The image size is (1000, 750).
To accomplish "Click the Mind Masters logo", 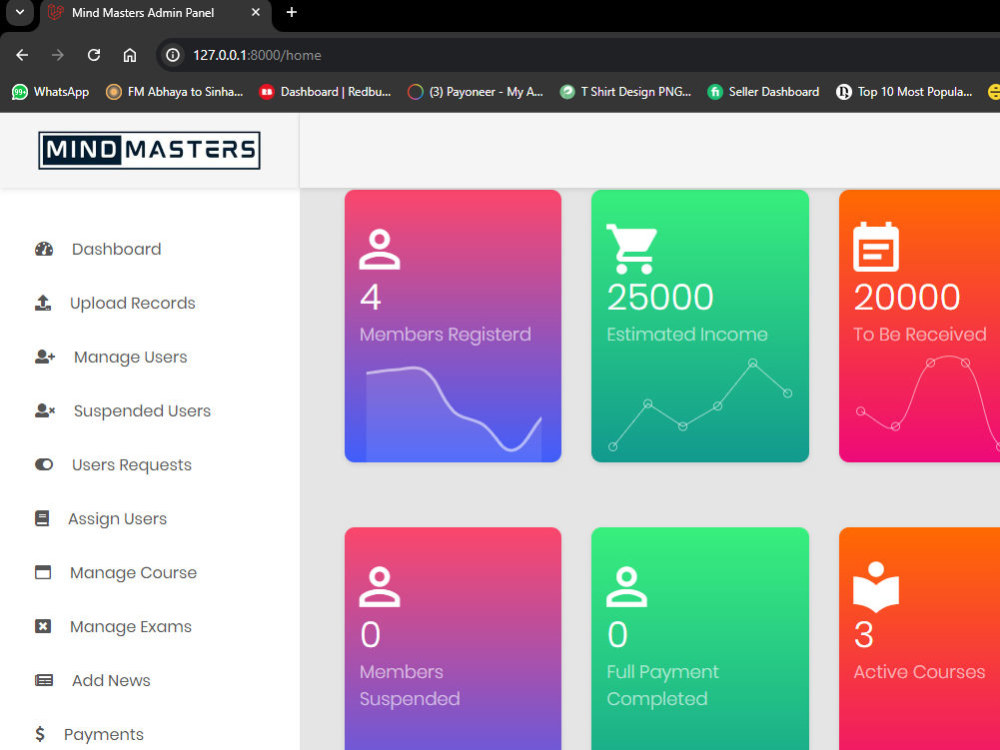I will pos(149,150).
